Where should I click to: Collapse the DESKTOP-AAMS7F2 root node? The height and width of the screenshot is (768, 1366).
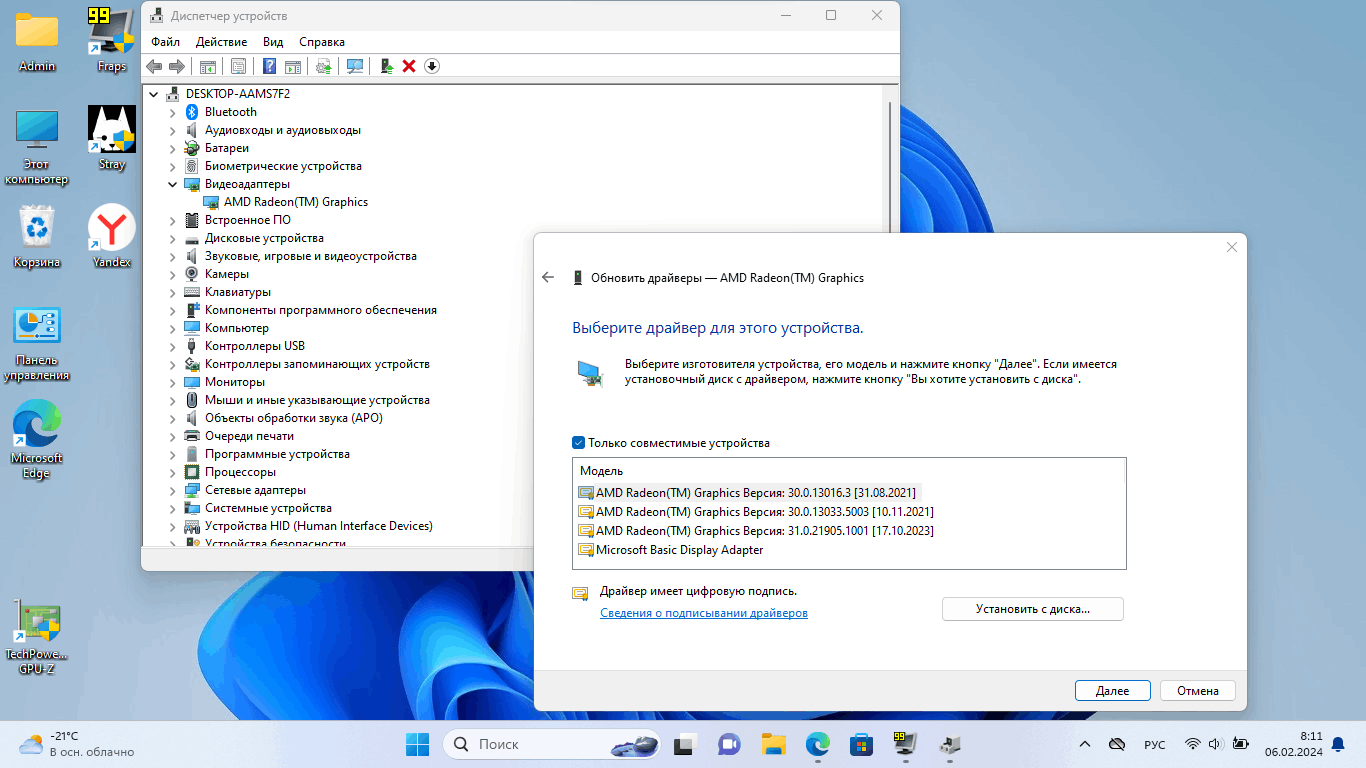(x=154, y=94)
